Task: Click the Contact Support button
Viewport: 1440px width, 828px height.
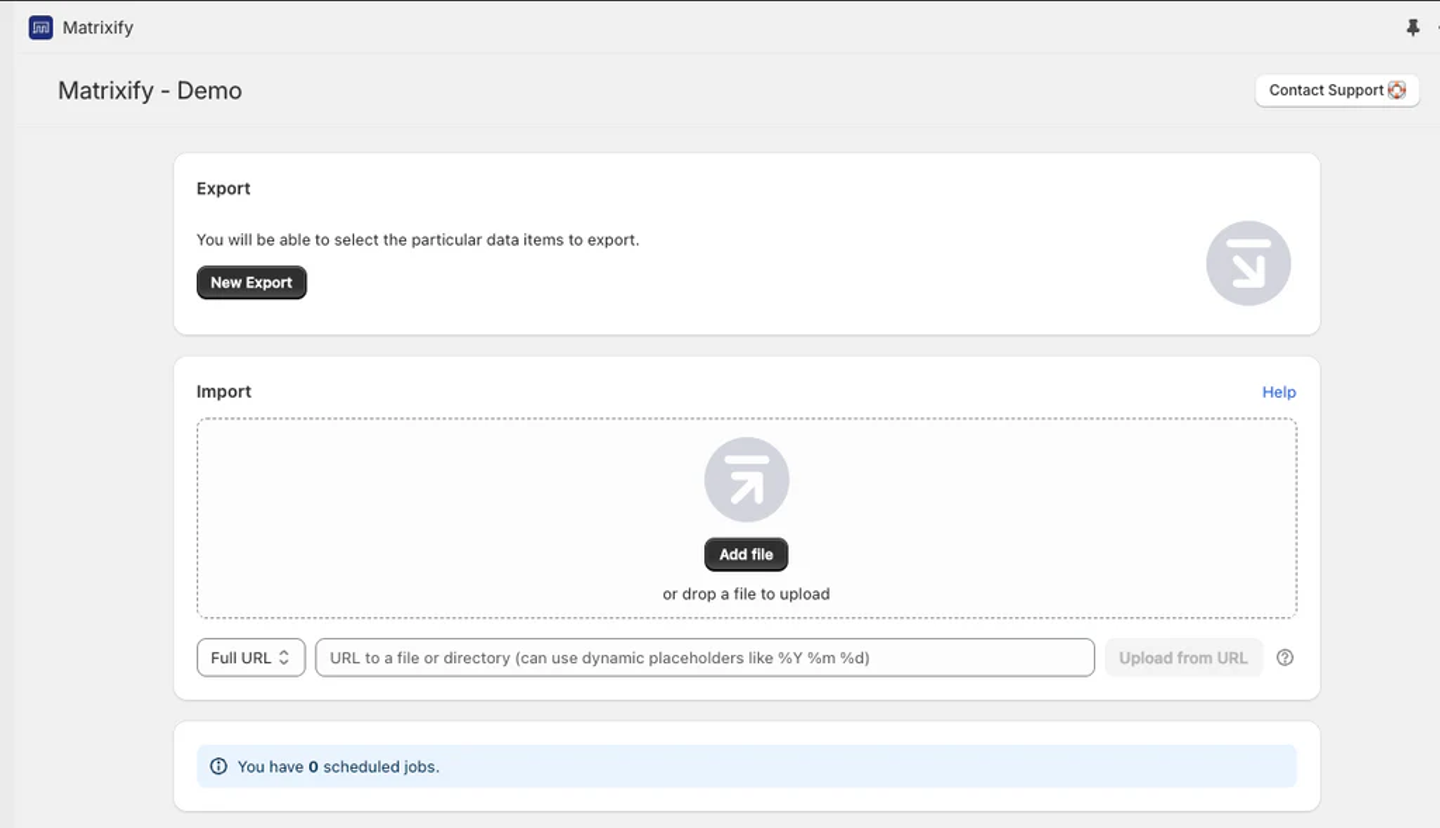Action: click(1326, 90)
